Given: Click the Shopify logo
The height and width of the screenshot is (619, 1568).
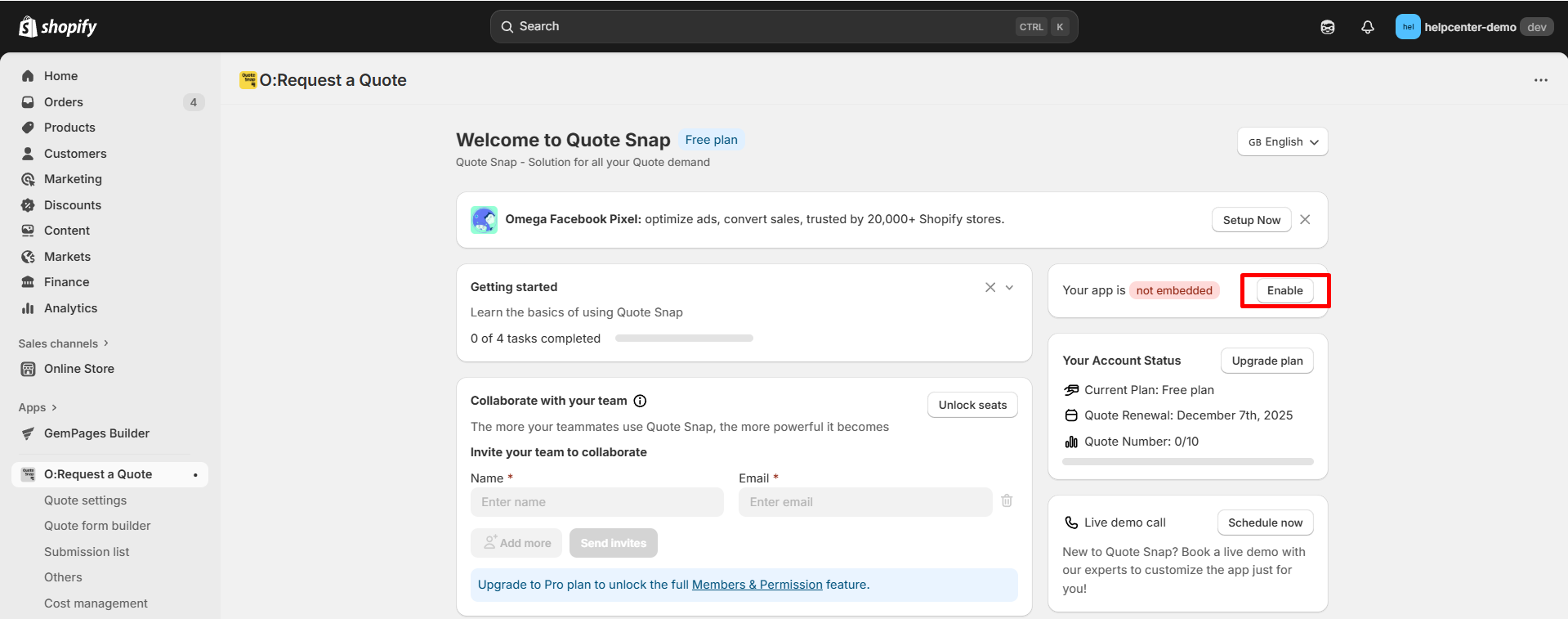Looking at the screenshot, I should [57, 27].
